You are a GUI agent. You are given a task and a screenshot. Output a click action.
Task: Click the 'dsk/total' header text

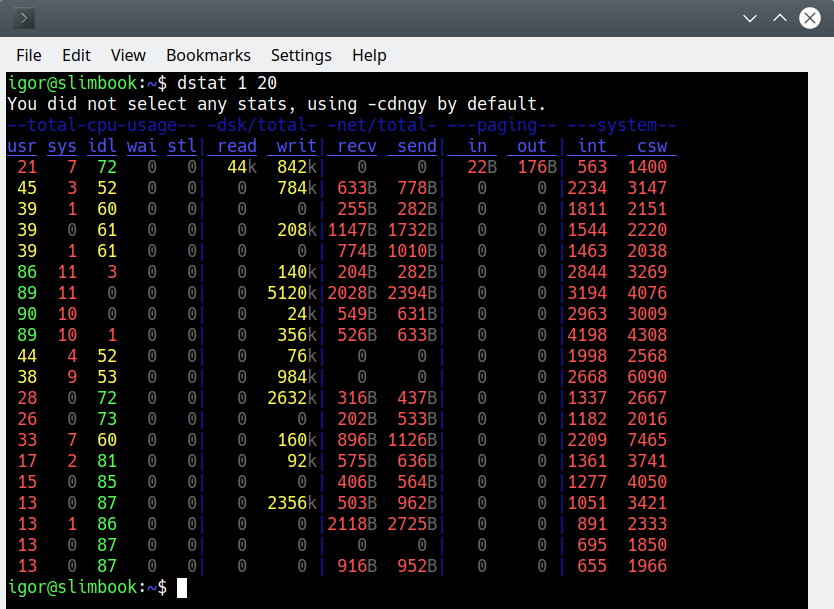(x=261, y=125)
